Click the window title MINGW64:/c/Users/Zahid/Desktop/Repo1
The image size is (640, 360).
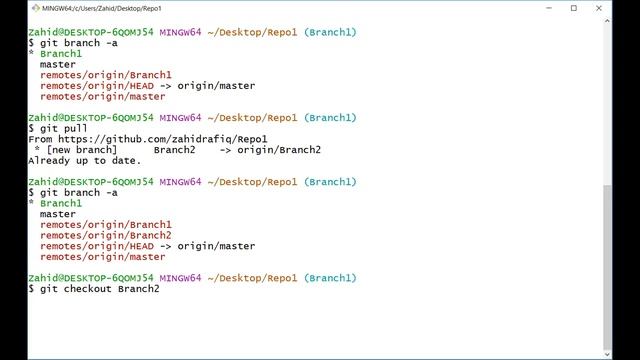(x=102, y=8)
